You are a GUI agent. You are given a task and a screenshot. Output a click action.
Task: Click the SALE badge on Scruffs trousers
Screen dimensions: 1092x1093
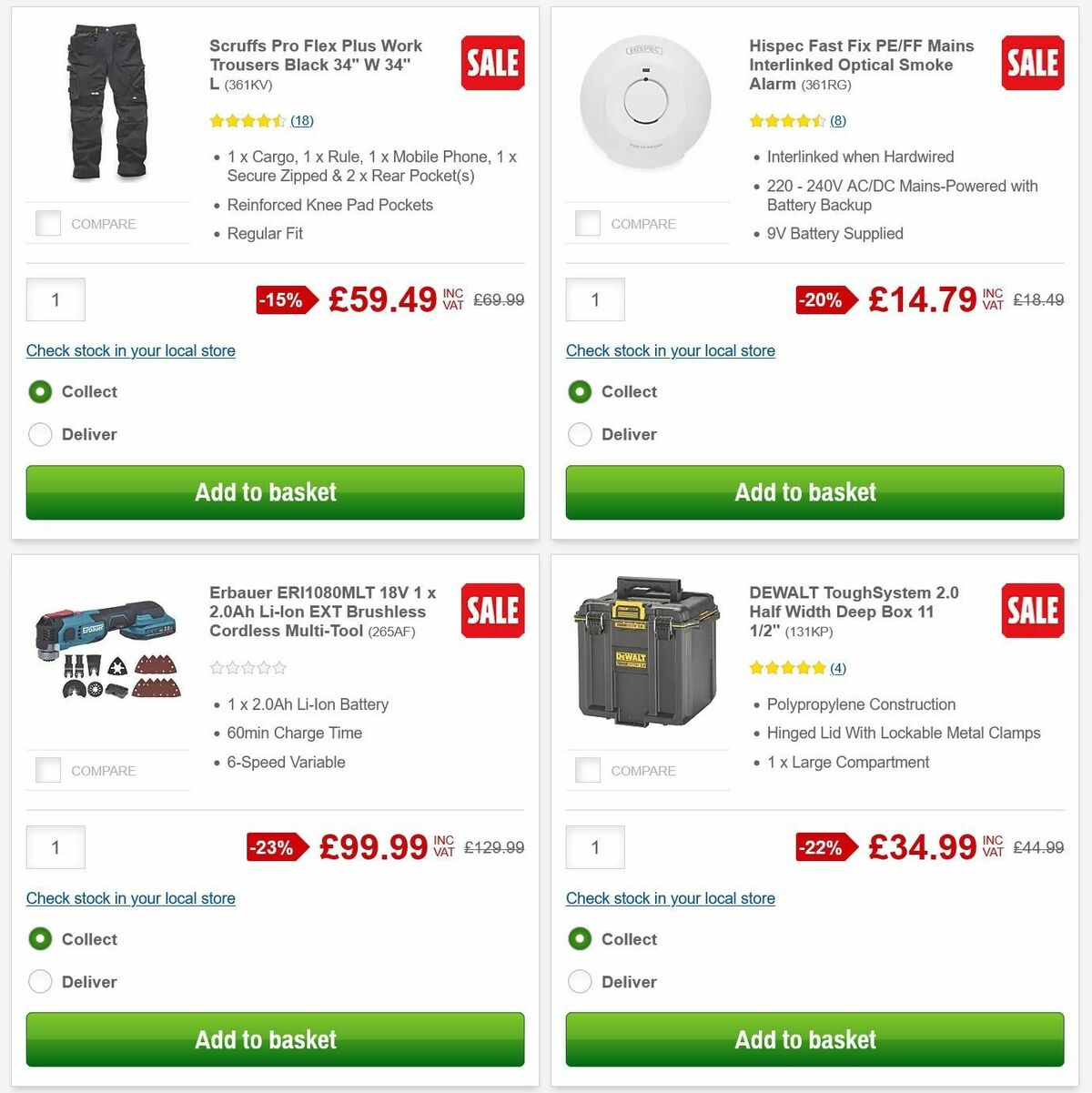(x=491, y=63)
